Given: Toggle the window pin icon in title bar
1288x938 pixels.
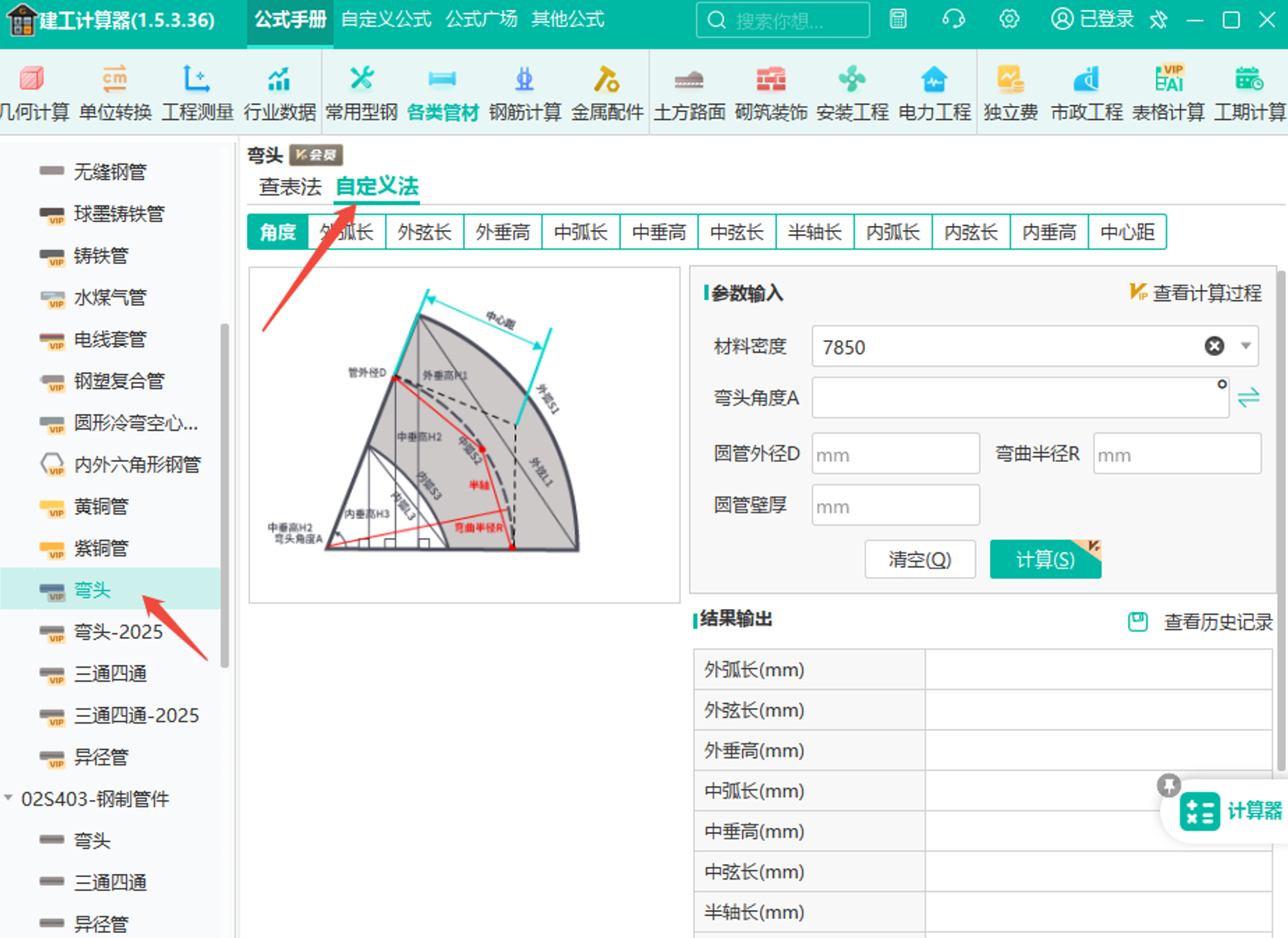Looking at the screenshot, I should coord(1159,20).
